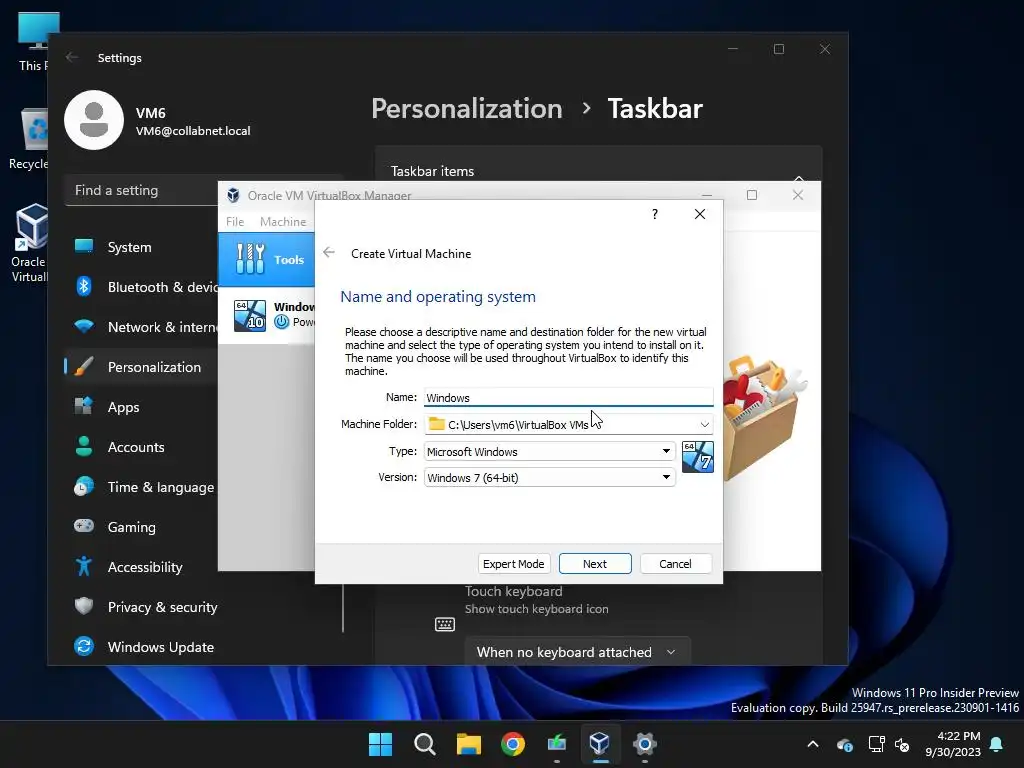The width and height of the screenshot is (1024, 768).
Task: Focus the virtual machine Name field
Action: coord(568,397)
